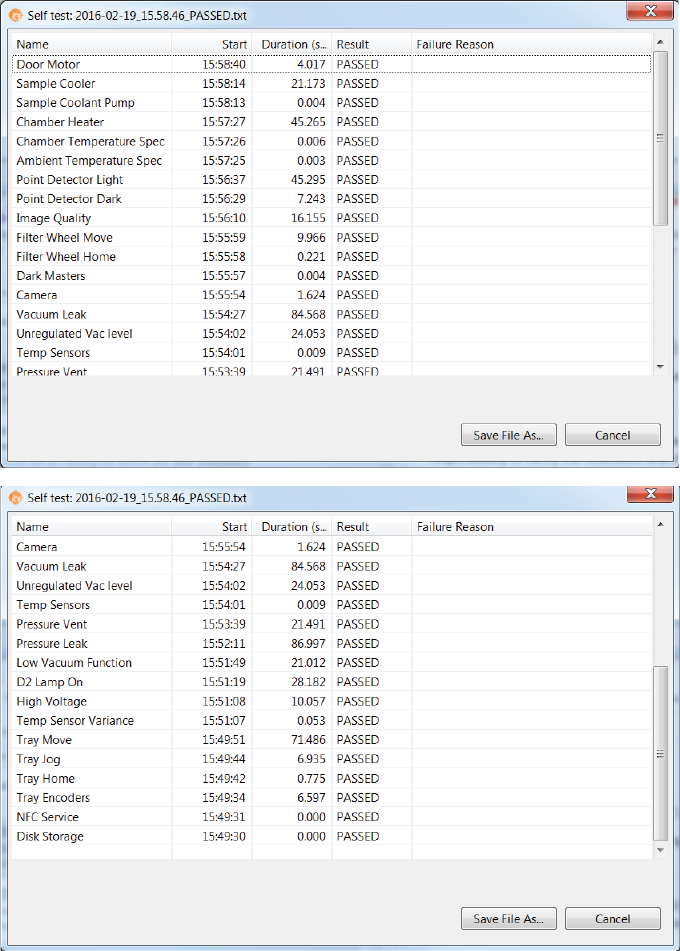Screen dimensions: 680x951
Task: Sort by Duration header in dialog listing Disk Storage
Action: click(292, 526)
